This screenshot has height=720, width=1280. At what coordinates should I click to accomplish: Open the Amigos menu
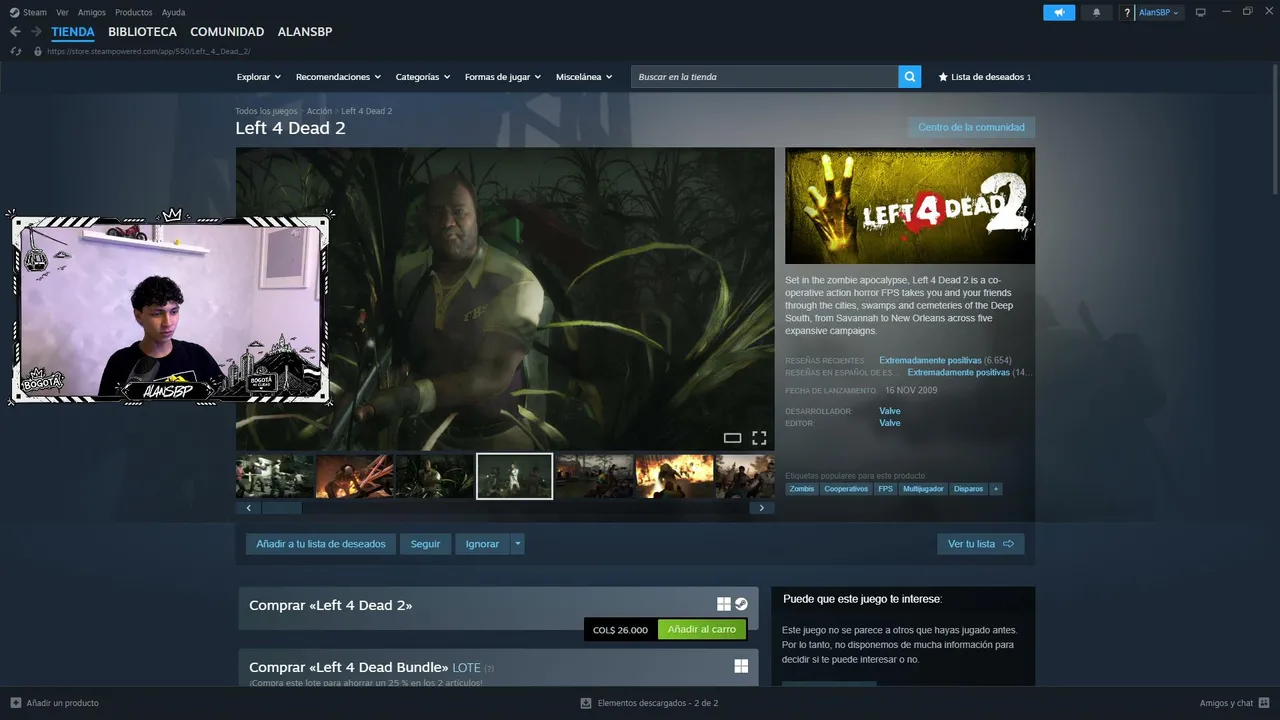(92, 13)
